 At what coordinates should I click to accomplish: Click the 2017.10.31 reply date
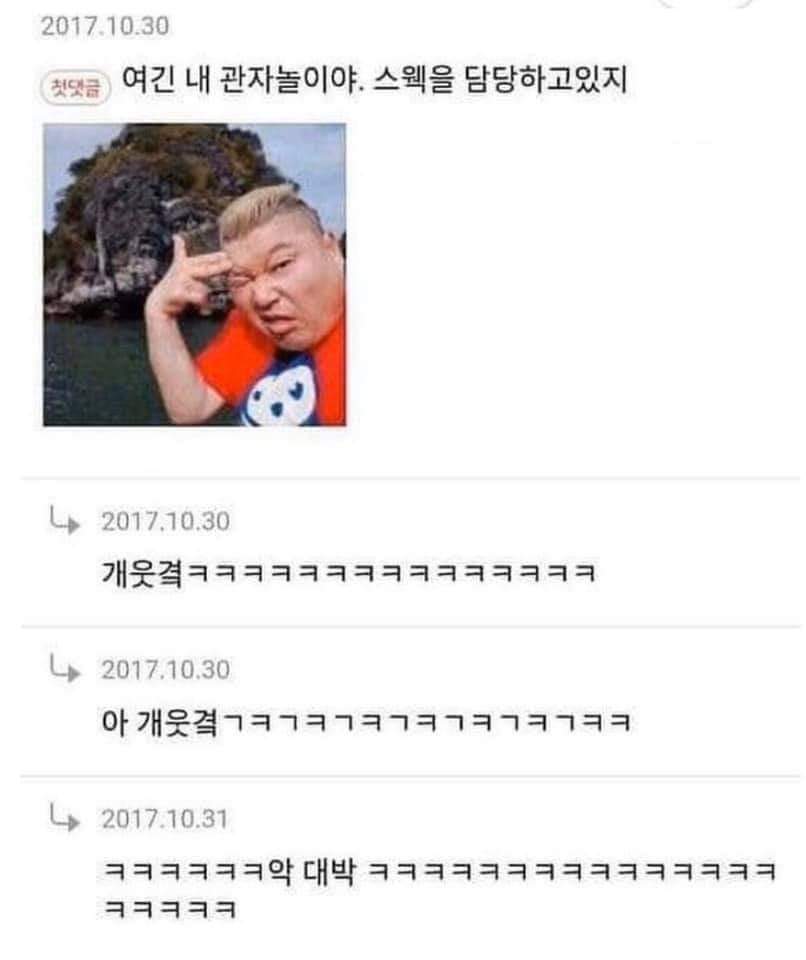[x=164, y=819]
